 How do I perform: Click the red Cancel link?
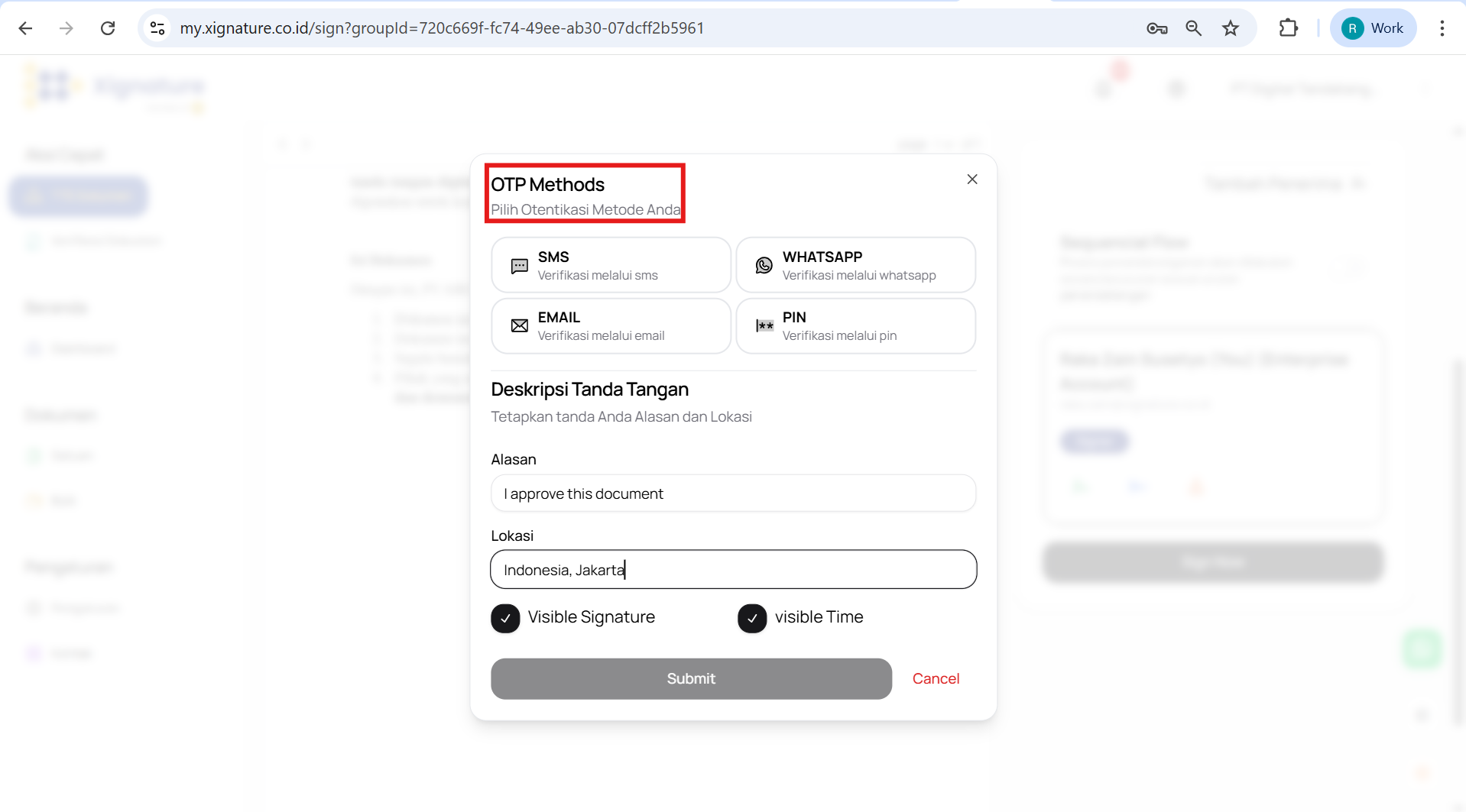coord(936,678)
